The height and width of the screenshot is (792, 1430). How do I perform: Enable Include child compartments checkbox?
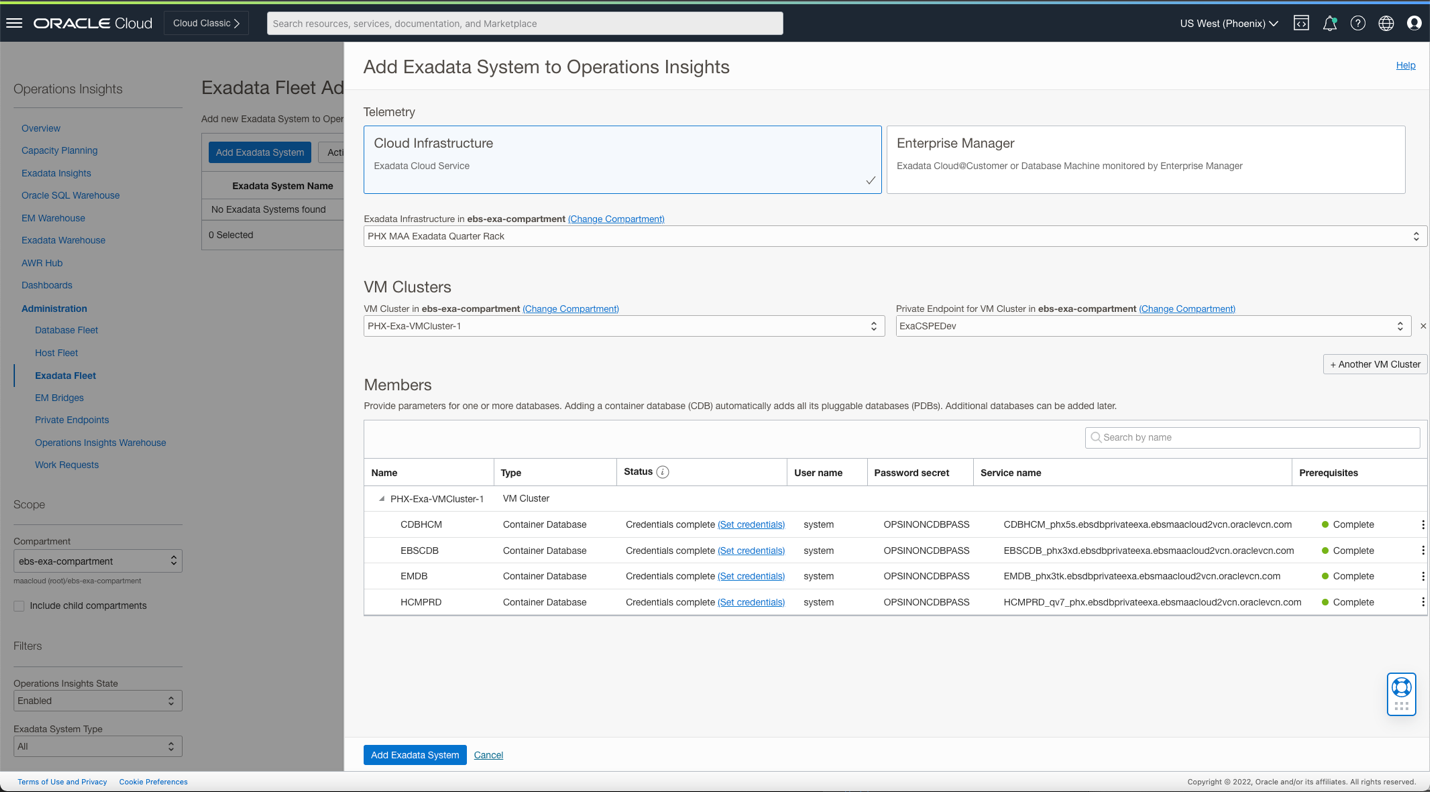[x=19, y=606]
